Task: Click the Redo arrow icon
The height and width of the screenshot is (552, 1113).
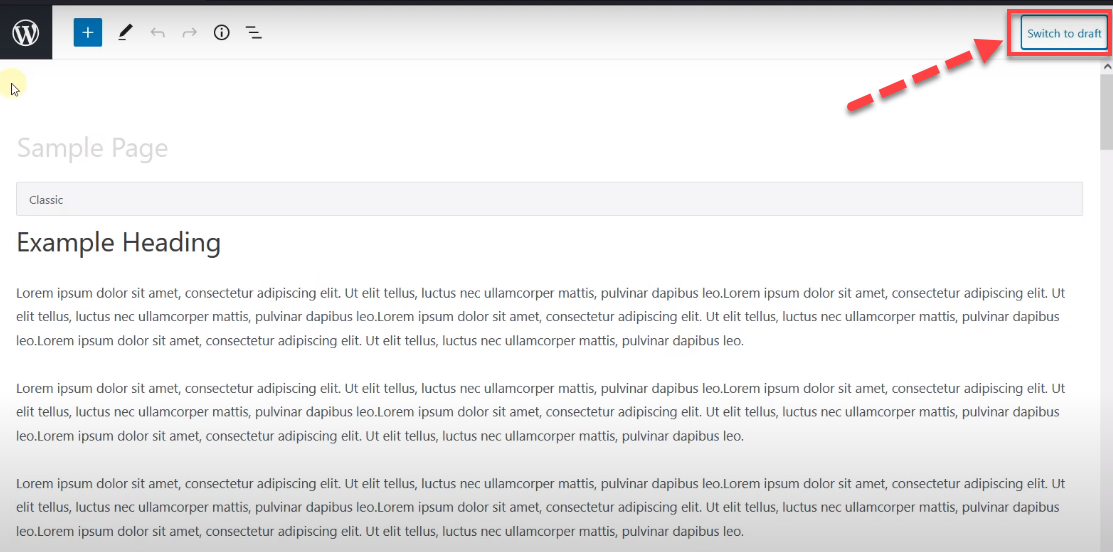Action: 190,33
